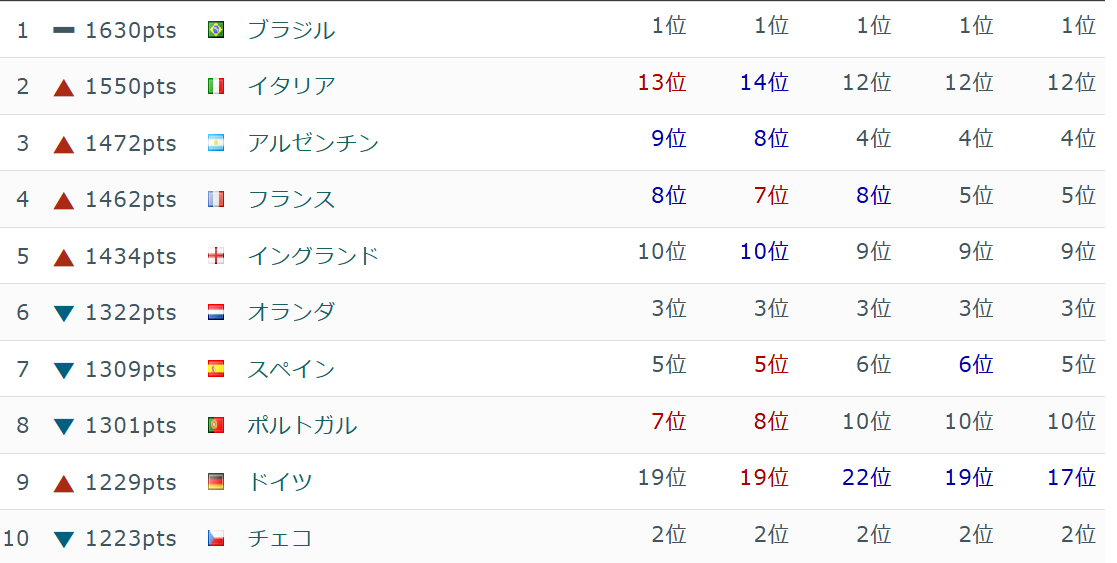Open the イングランド team link

tap(313, 256)
